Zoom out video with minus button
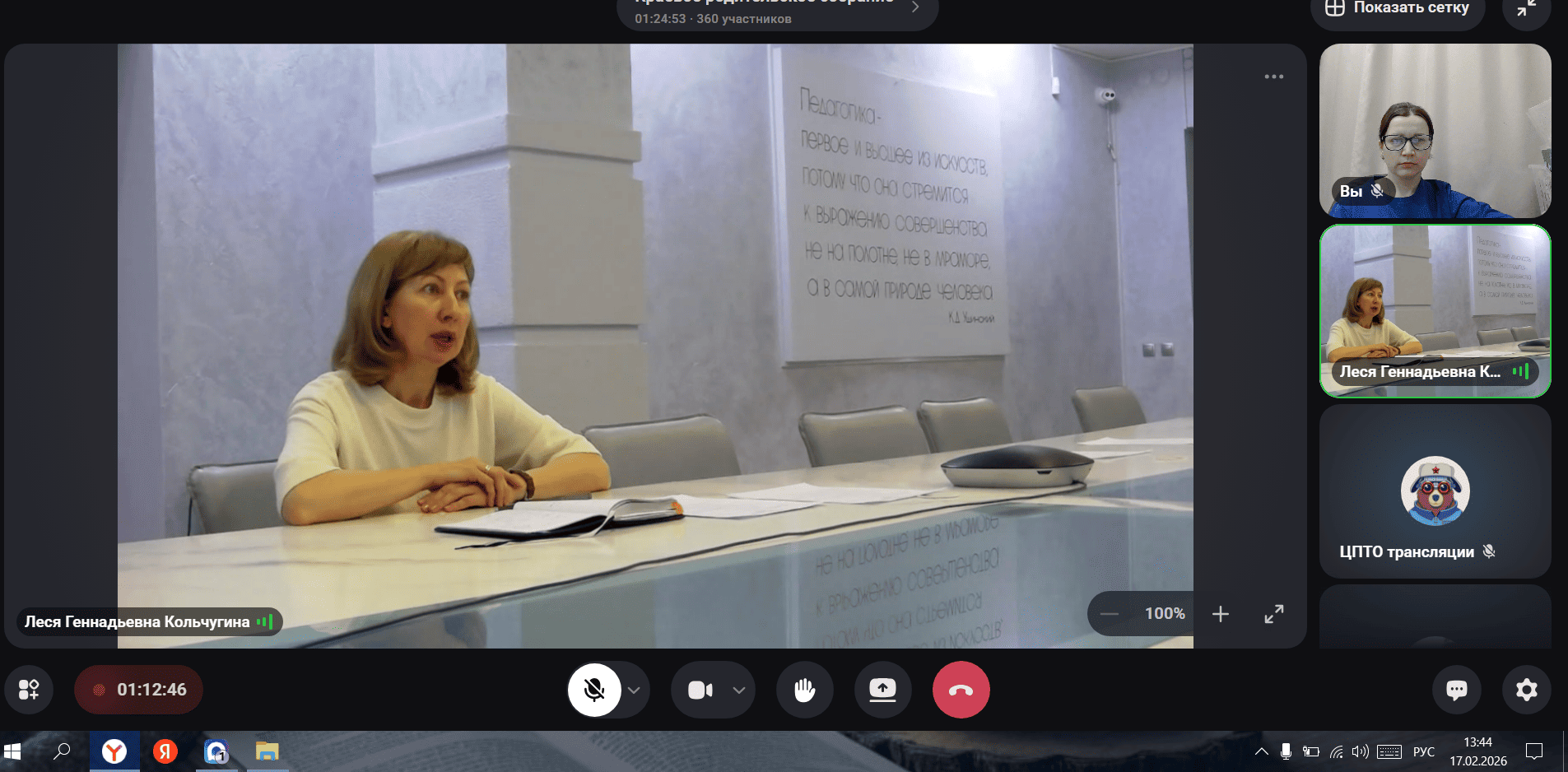The image size is (1568, 772). [x=1110, y=614]
